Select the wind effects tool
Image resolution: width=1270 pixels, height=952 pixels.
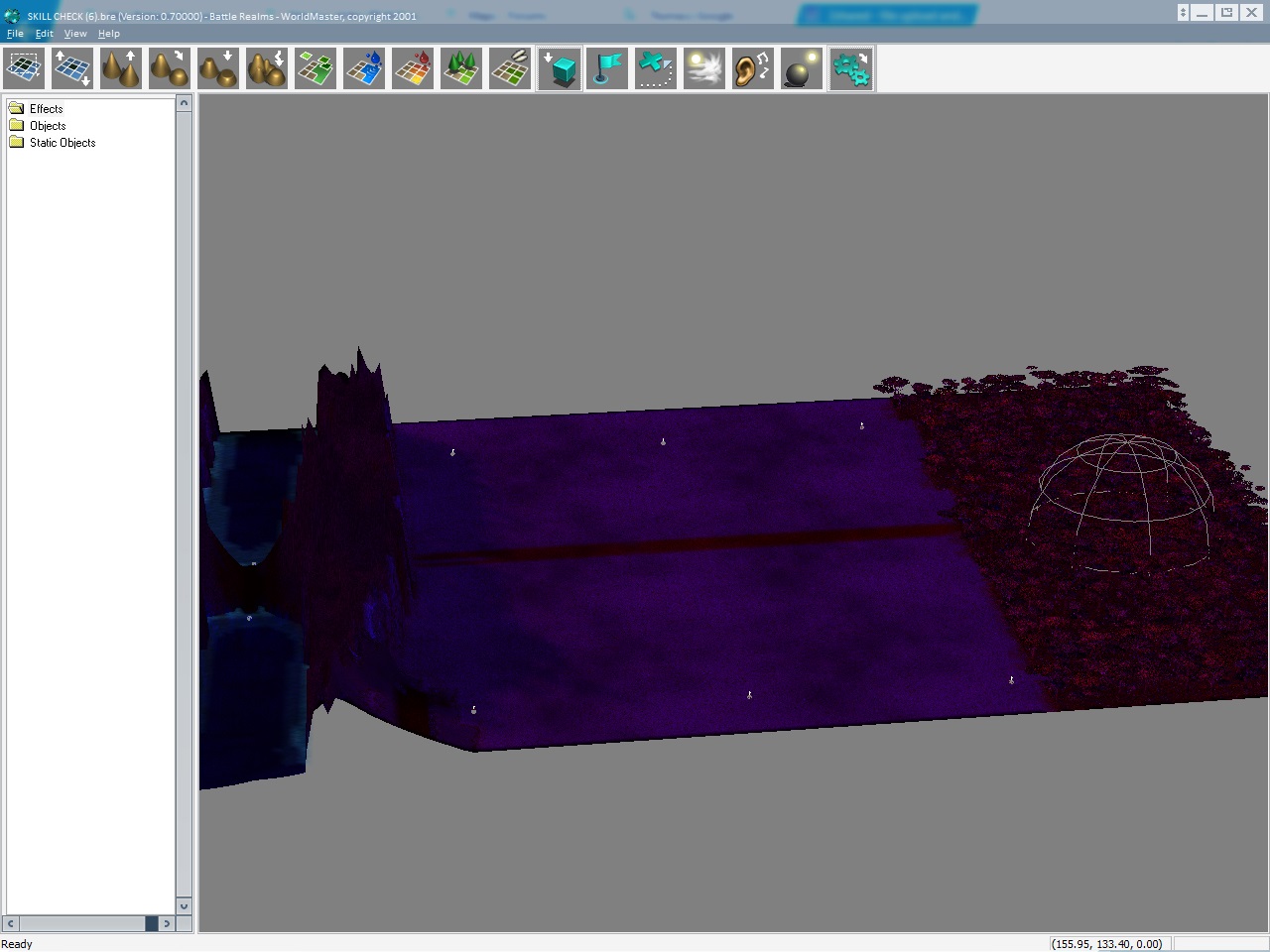(704, 69)
